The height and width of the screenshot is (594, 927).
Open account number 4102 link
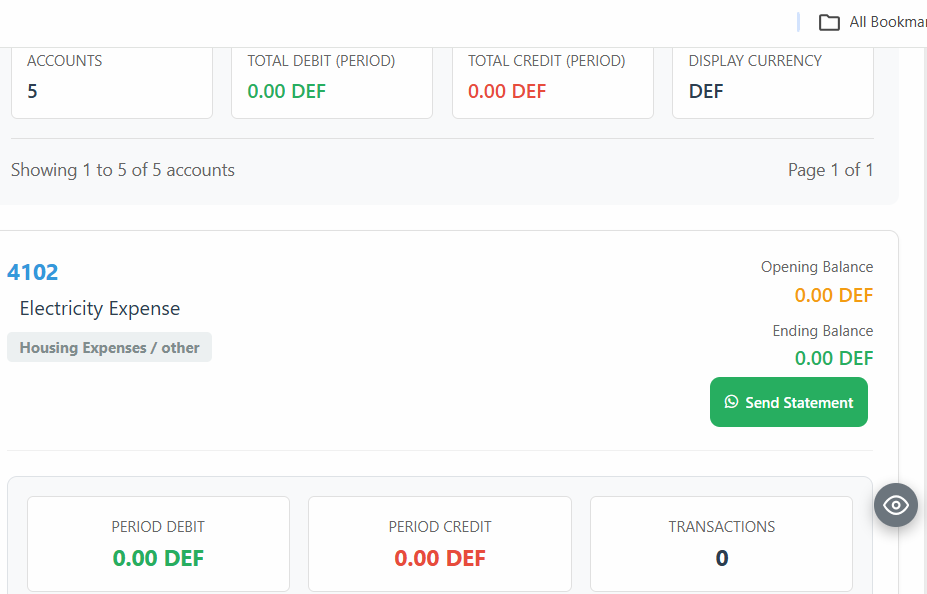click(33, 272)
